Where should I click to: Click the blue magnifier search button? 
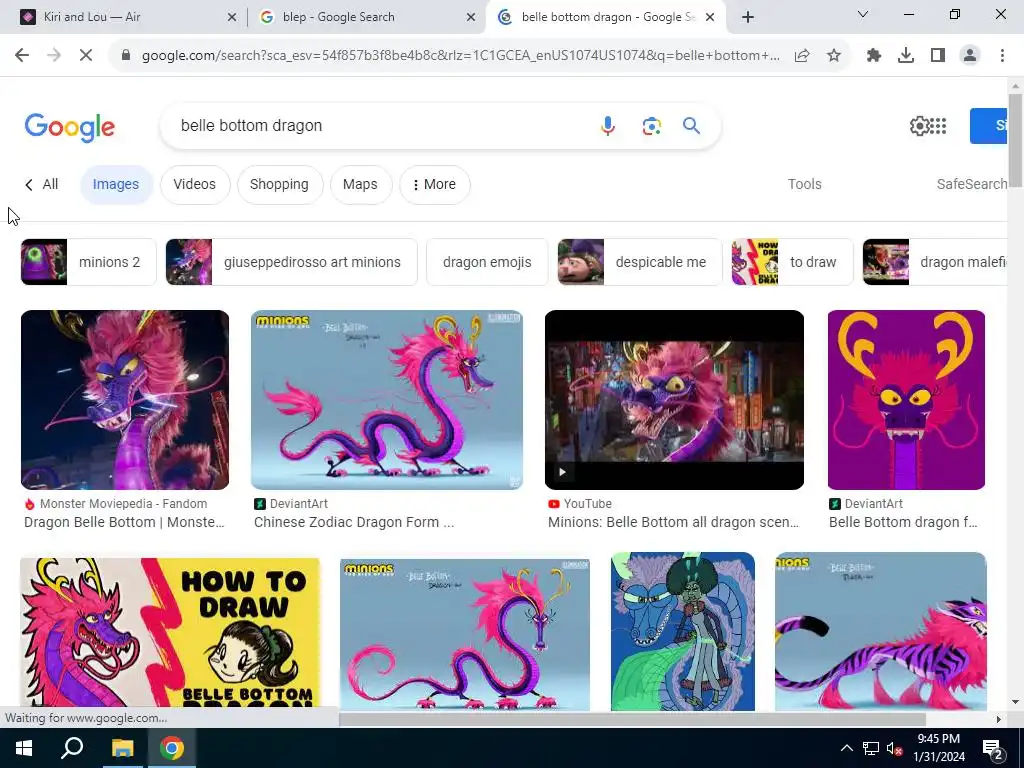coord(692,125)
